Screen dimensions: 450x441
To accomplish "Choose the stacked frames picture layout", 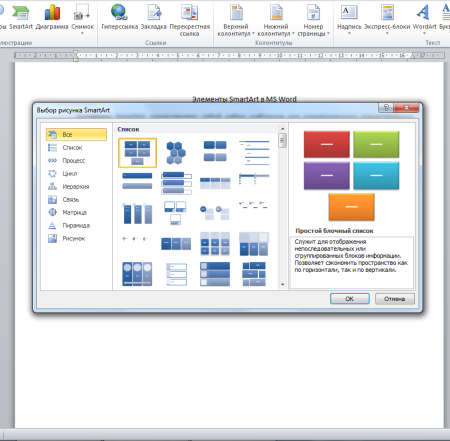I will click(x=176, y=213).
